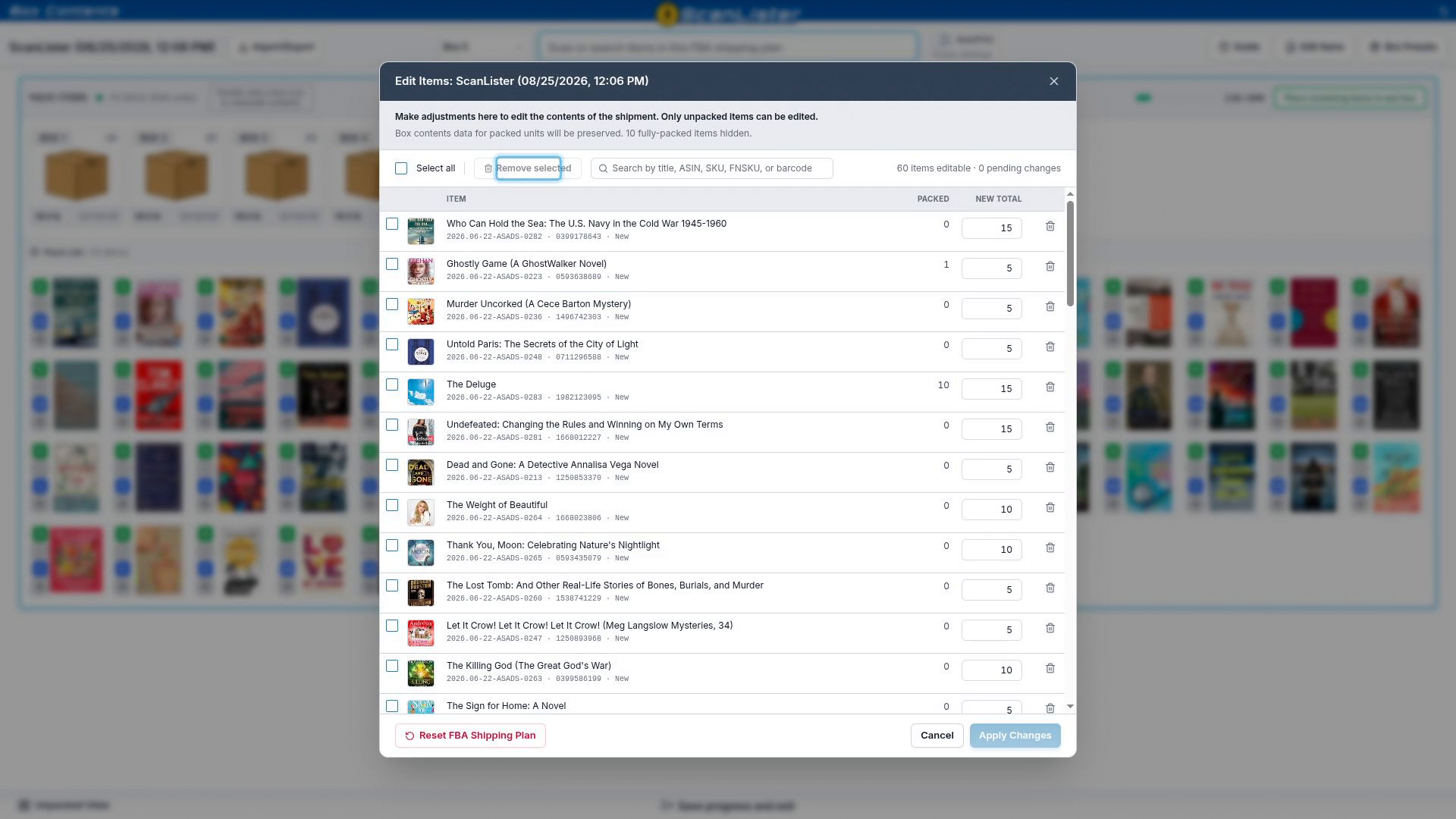Check the Who Can Hold the Sea checkbox
1456x819 pixels.
click(392, 224)
